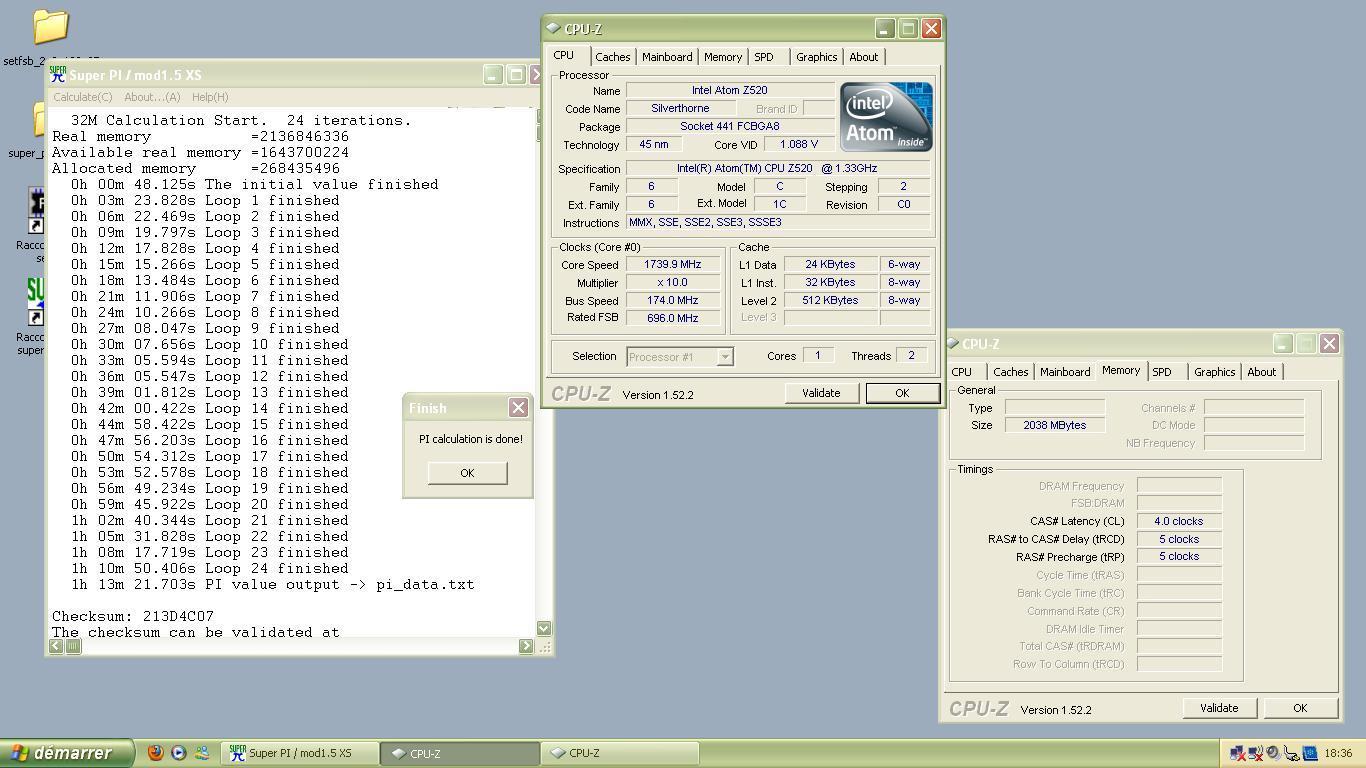1366x768 pixels.
Task: Click the Level 2 512 KBytes cache field
Action: [830, 300]
